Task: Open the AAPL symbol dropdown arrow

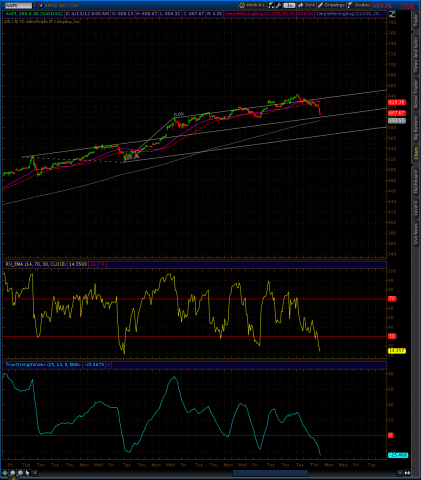Action: pos(36,6)
